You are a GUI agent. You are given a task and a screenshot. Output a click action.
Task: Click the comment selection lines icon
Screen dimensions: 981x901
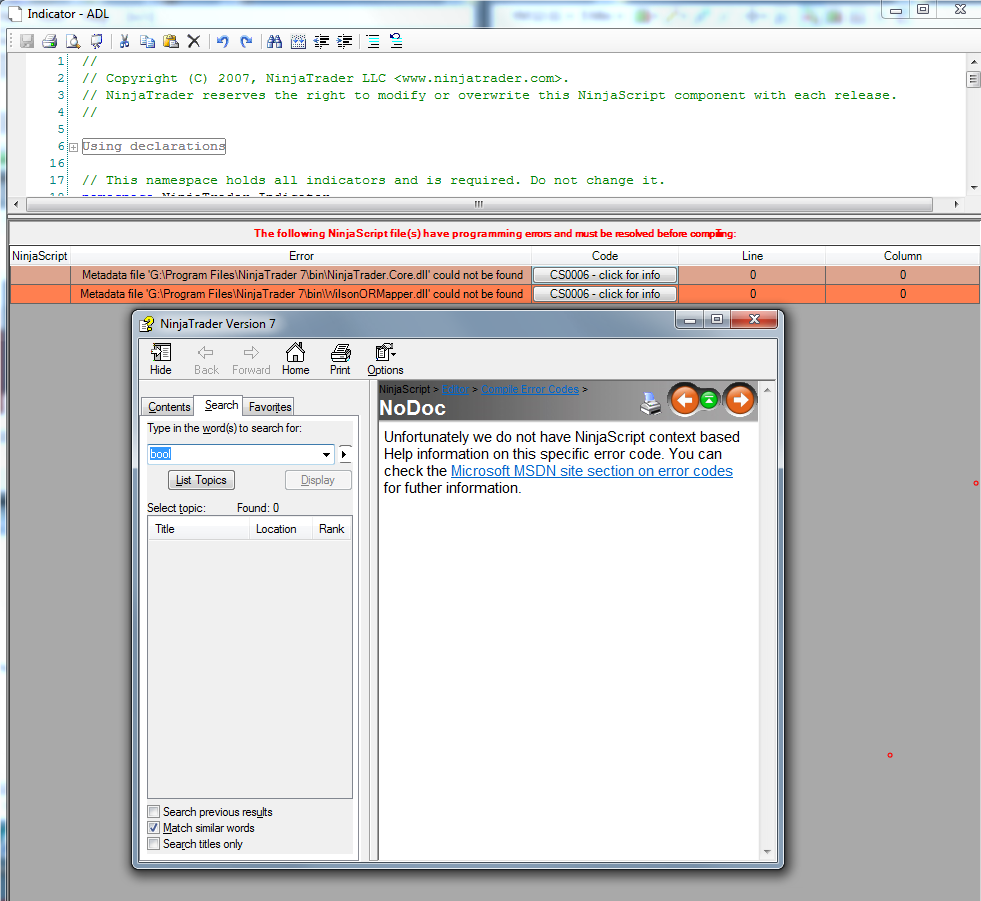(373, 41)
